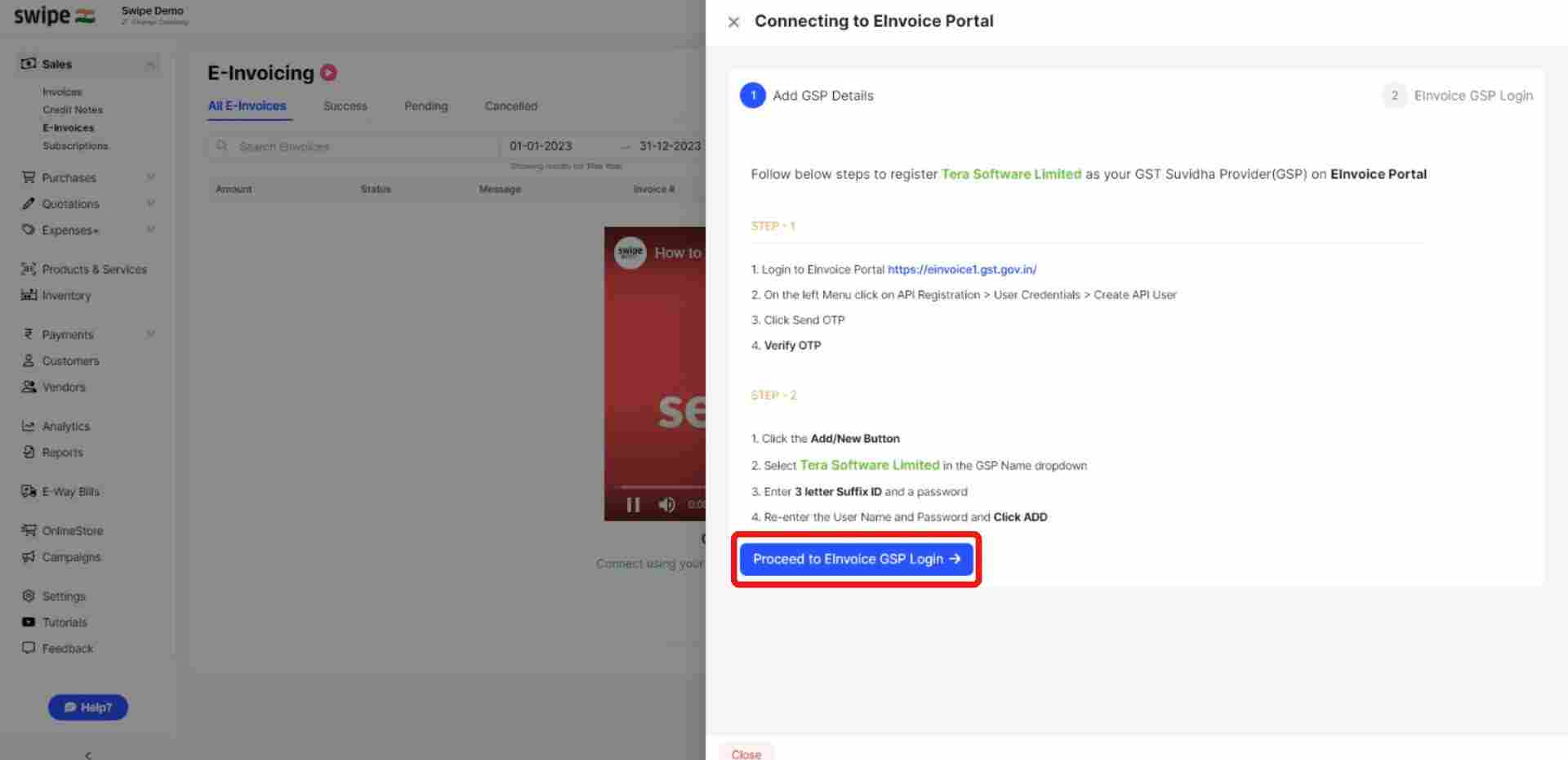Click the Vendors people icon

point(29,387)
